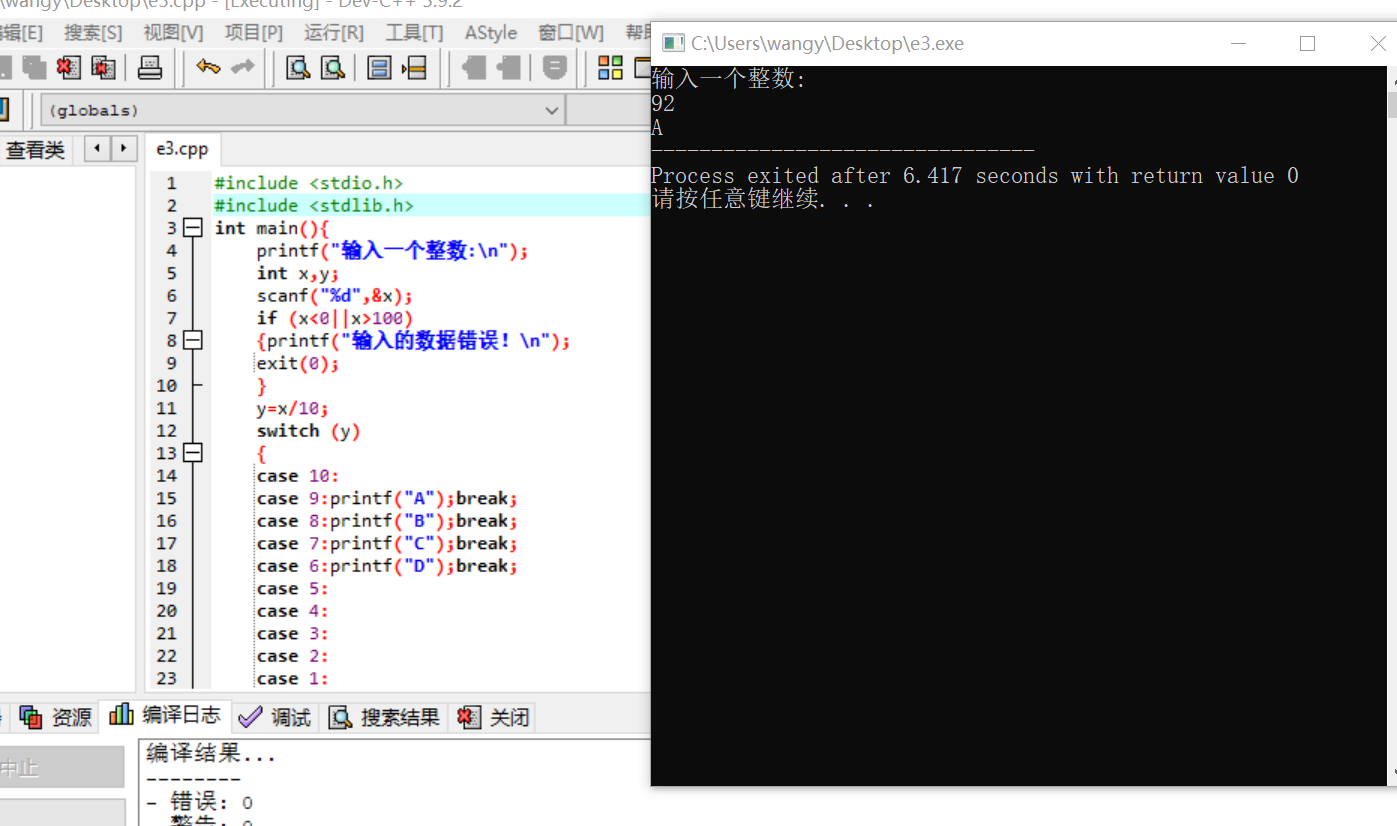Click the Redo arrow in the toolbar
Screen dimensions: 1397x826
[x=242, y=68]
